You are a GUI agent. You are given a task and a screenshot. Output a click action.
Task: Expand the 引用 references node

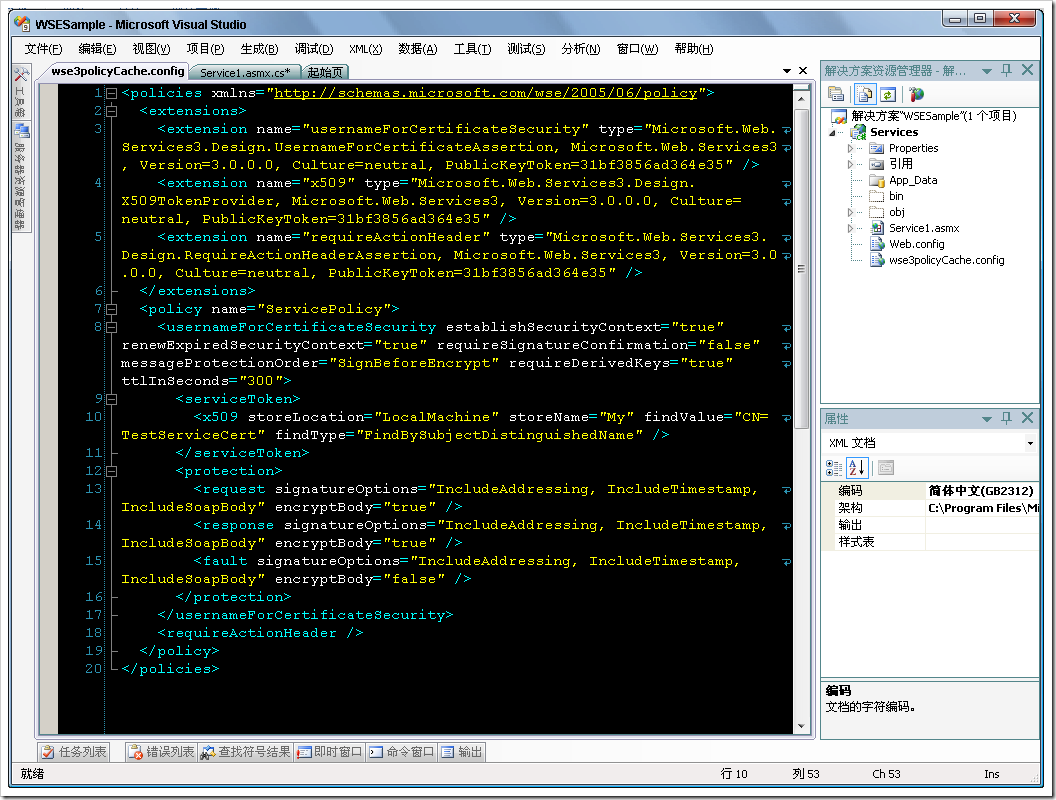tap(850, 164)
